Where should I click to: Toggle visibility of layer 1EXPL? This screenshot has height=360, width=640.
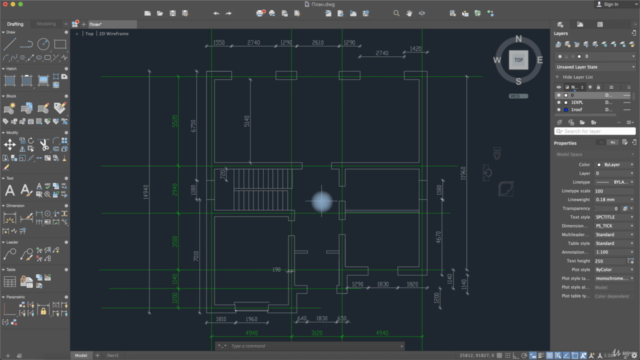(x=559, y=102)
